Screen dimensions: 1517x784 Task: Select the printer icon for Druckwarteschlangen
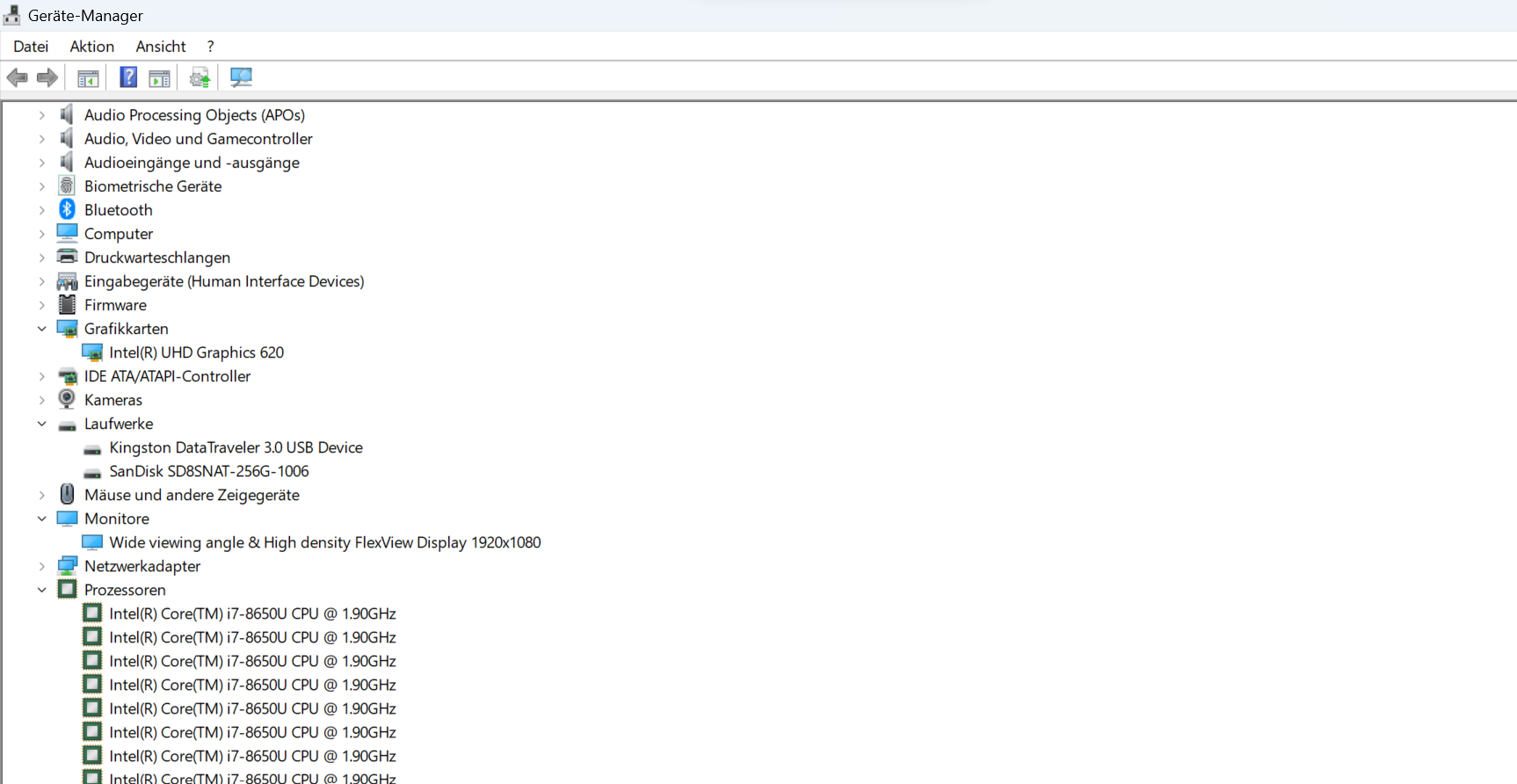[67, 257]
